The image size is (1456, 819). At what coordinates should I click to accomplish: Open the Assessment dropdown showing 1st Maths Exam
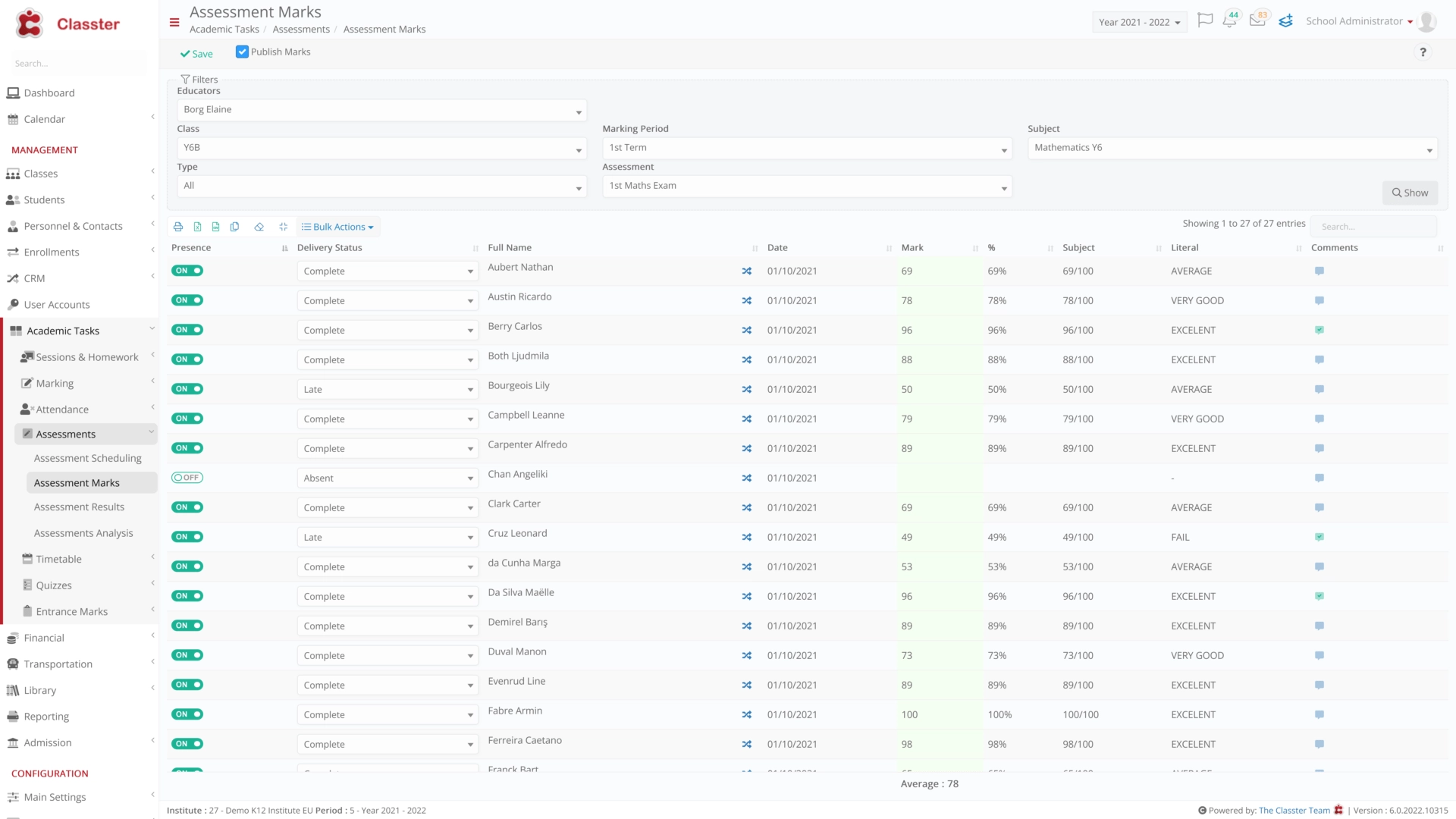[808, 186]
